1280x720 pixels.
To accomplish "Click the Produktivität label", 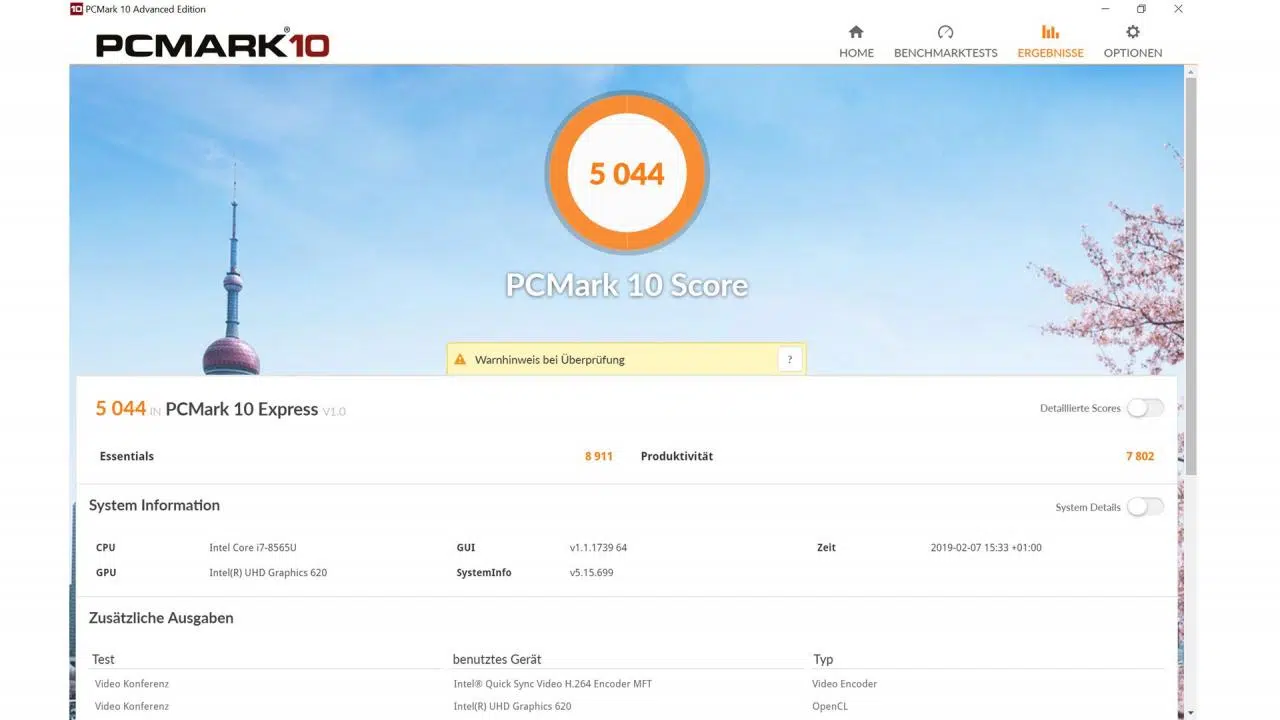I will pyautogui.click(x=677, y=456).
